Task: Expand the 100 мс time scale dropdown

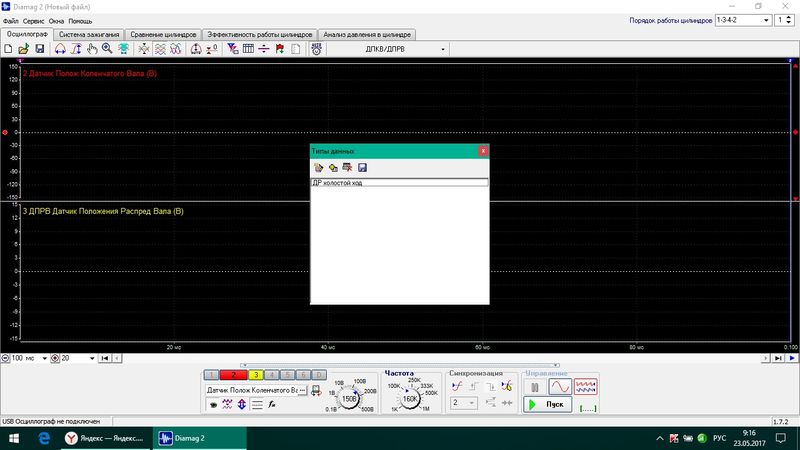Action: click(x=44, y=358)
